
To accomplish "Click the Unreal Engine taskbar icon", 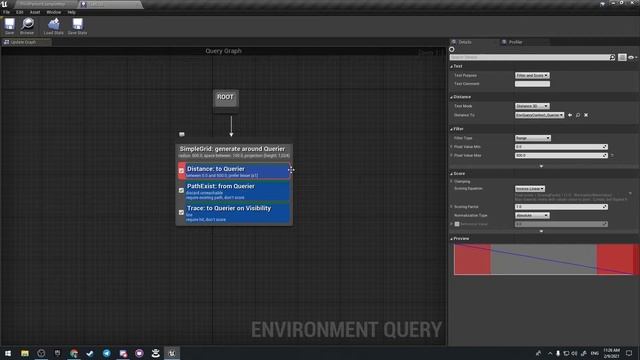I will (x=172, y=353).
